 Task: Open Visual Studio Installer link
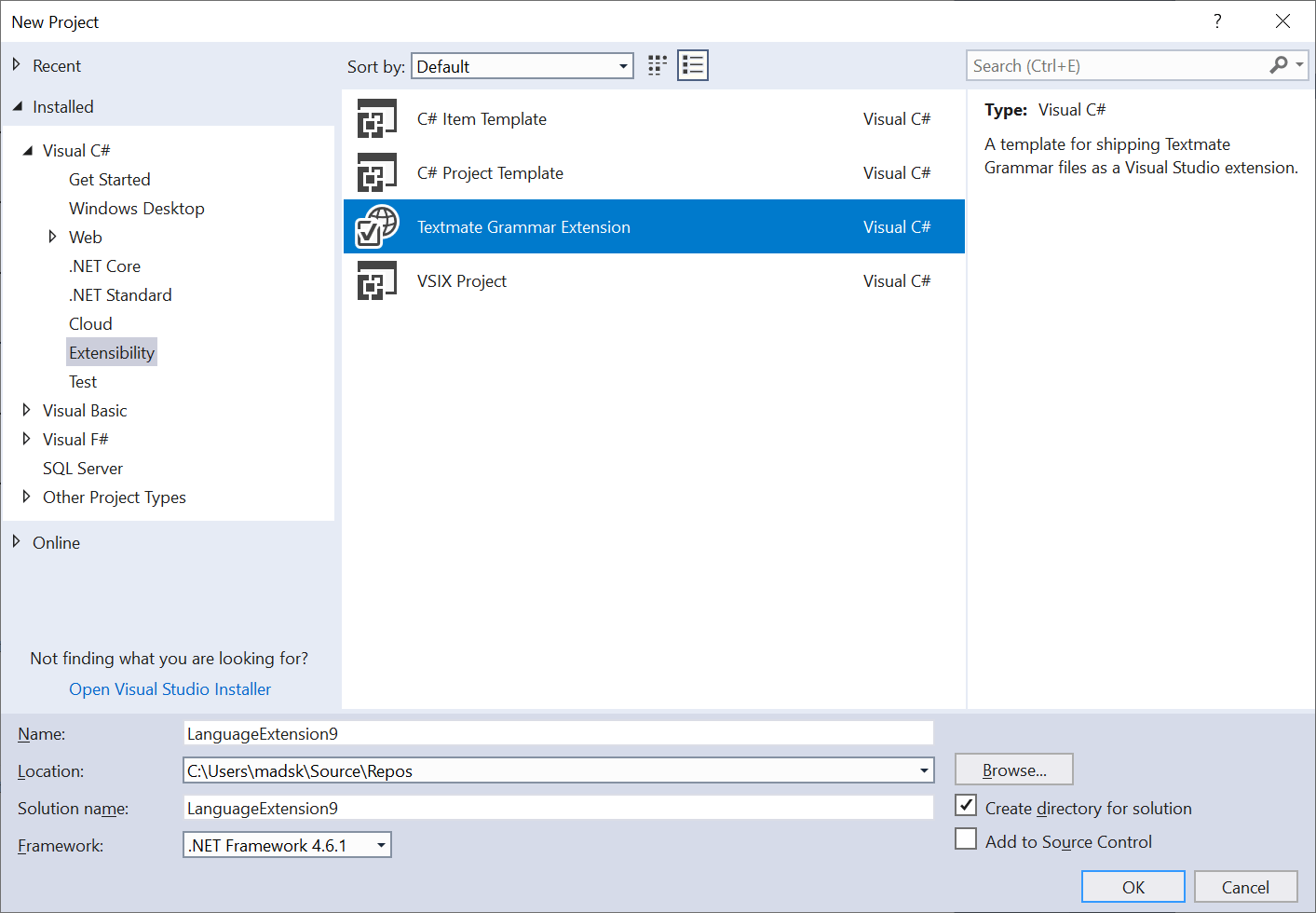click(170, 688)
